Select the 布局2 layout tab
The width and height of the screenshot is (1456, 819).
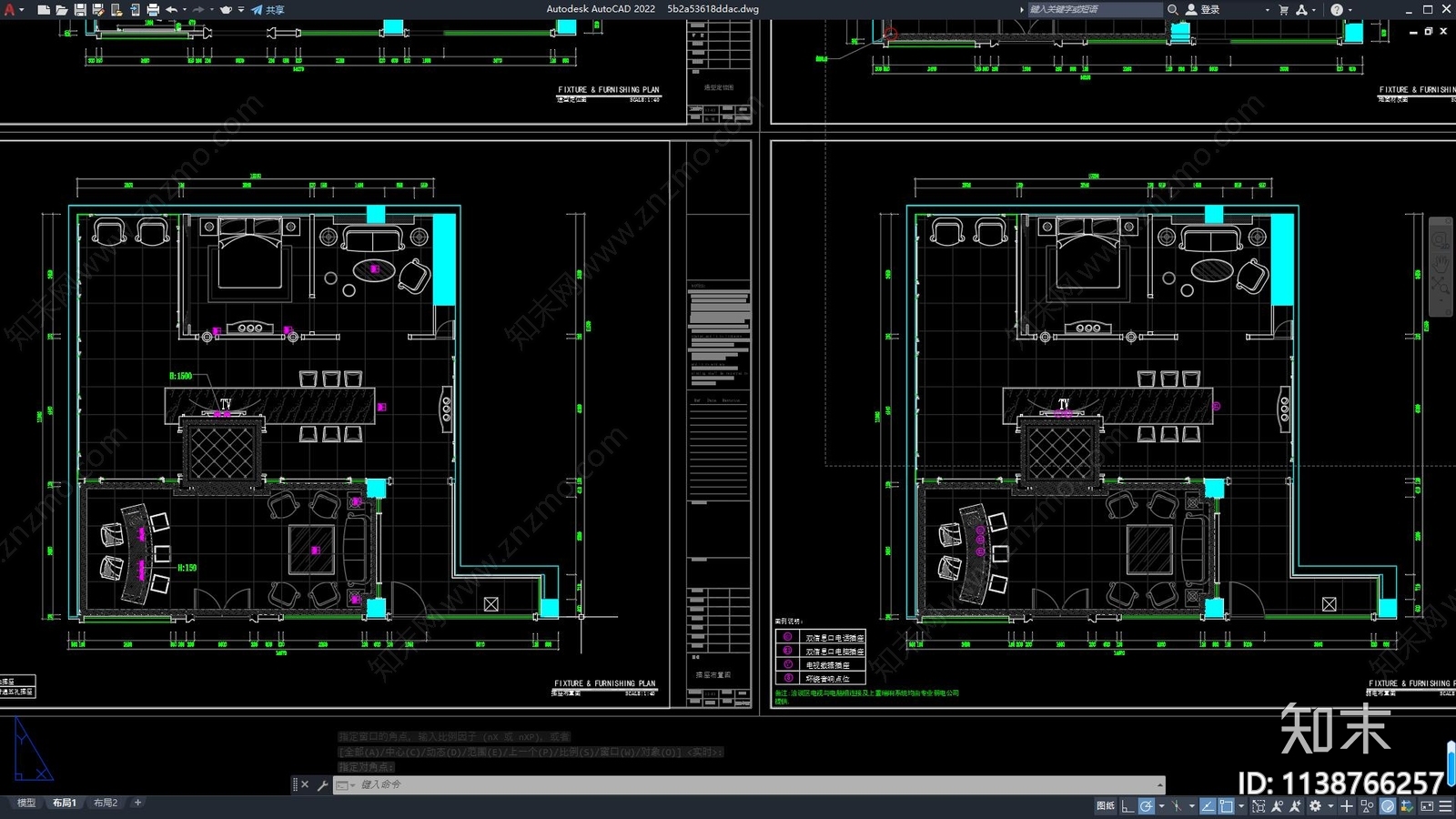point(106,803)
